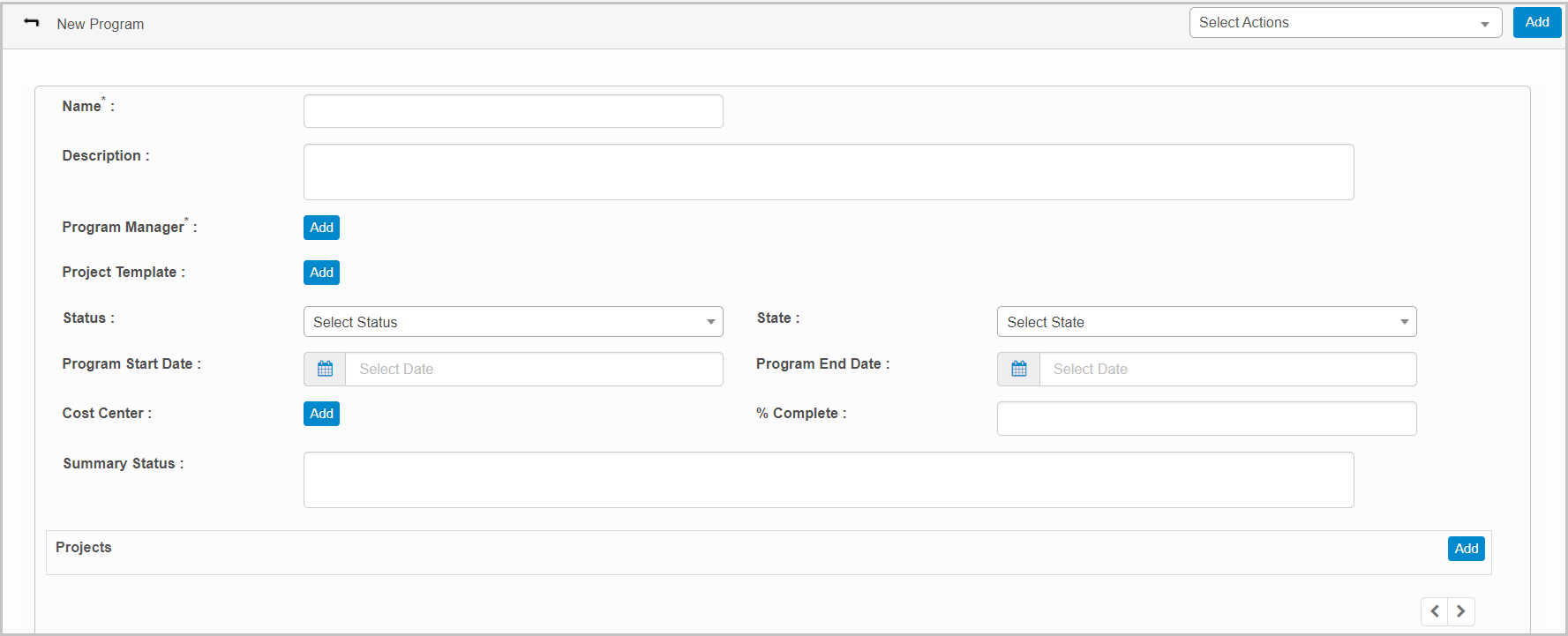Expand the Select State dropdown
Viewport: 1568px width, 636px height.
[1206, 322]
